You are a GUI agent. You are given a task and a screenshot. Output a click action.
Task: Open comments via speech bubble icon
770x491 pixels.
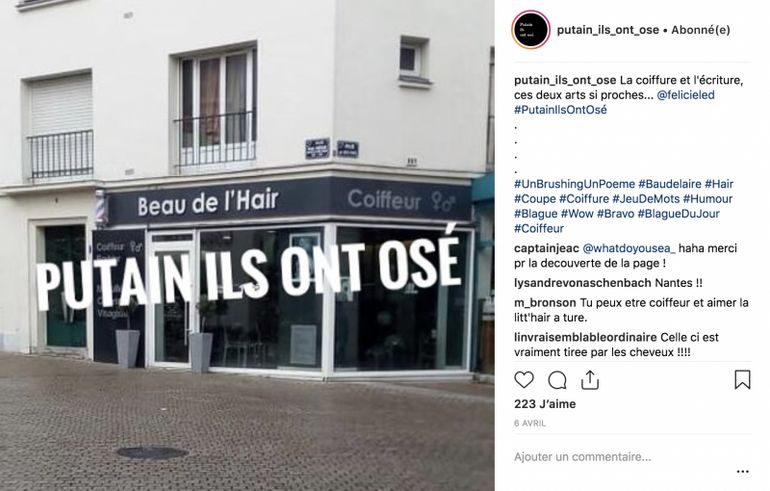point(557,381)
